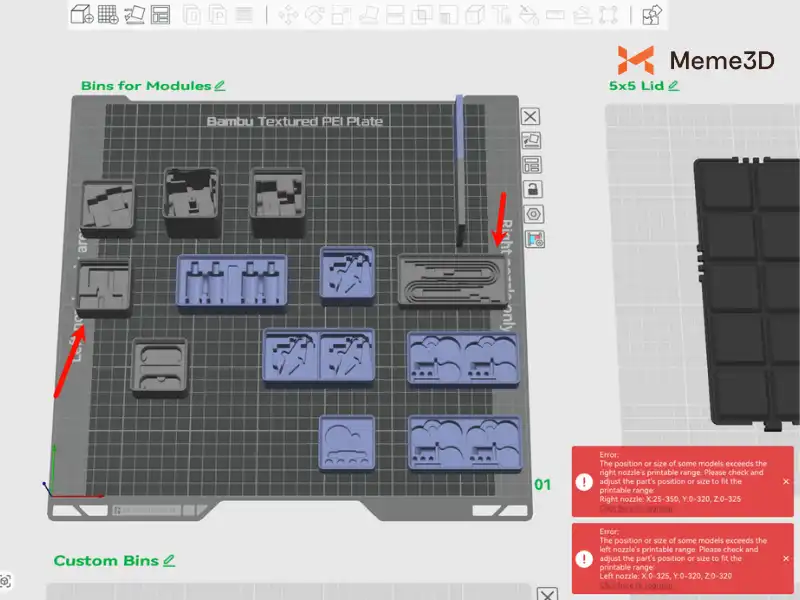Click the Add plate grid icon
Image resolution: width=800 pixels, height=600 pixels.
108,15
